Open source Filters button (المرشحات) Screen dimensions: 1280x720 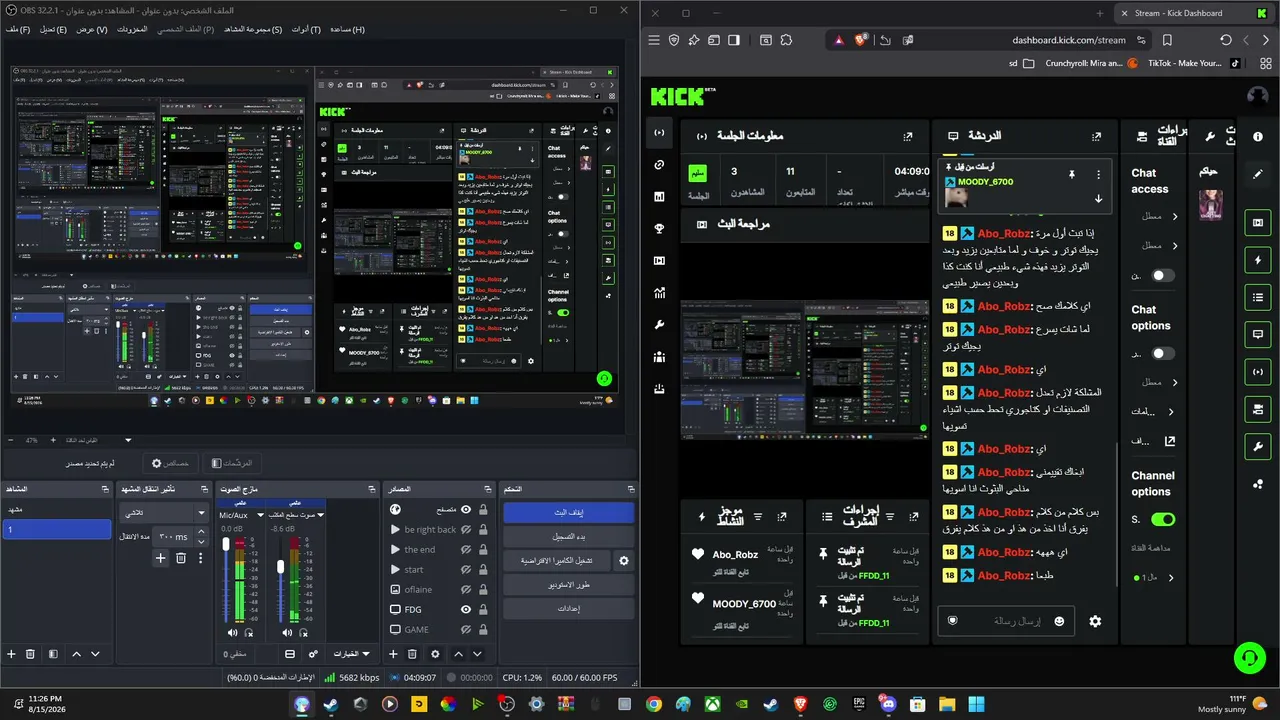[x=232, y=463]
